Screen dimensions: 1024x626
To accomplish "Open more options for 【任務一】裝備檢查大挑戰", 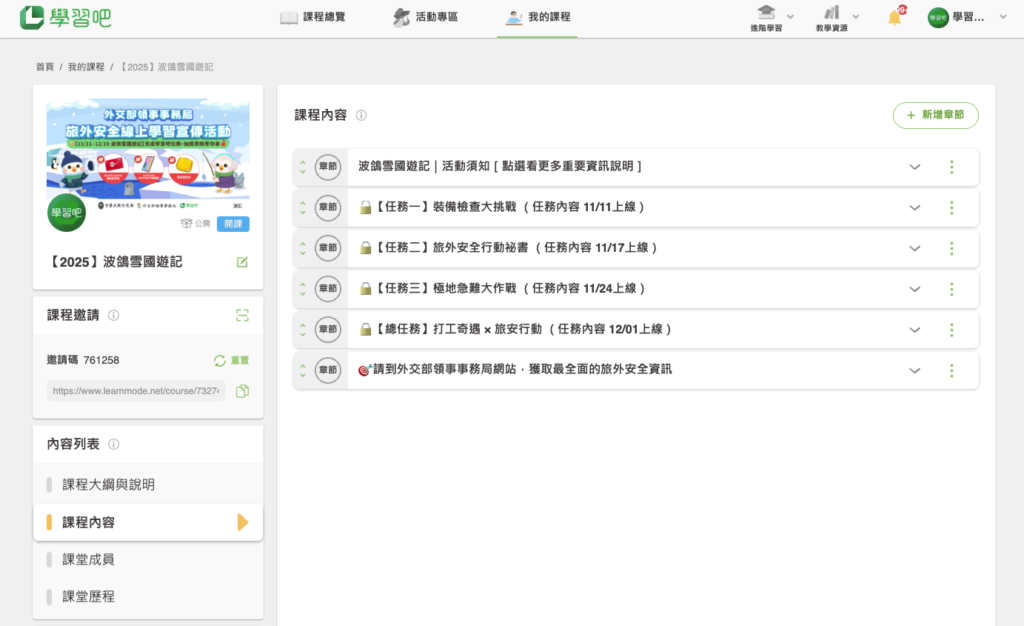I will coord(951,207).
